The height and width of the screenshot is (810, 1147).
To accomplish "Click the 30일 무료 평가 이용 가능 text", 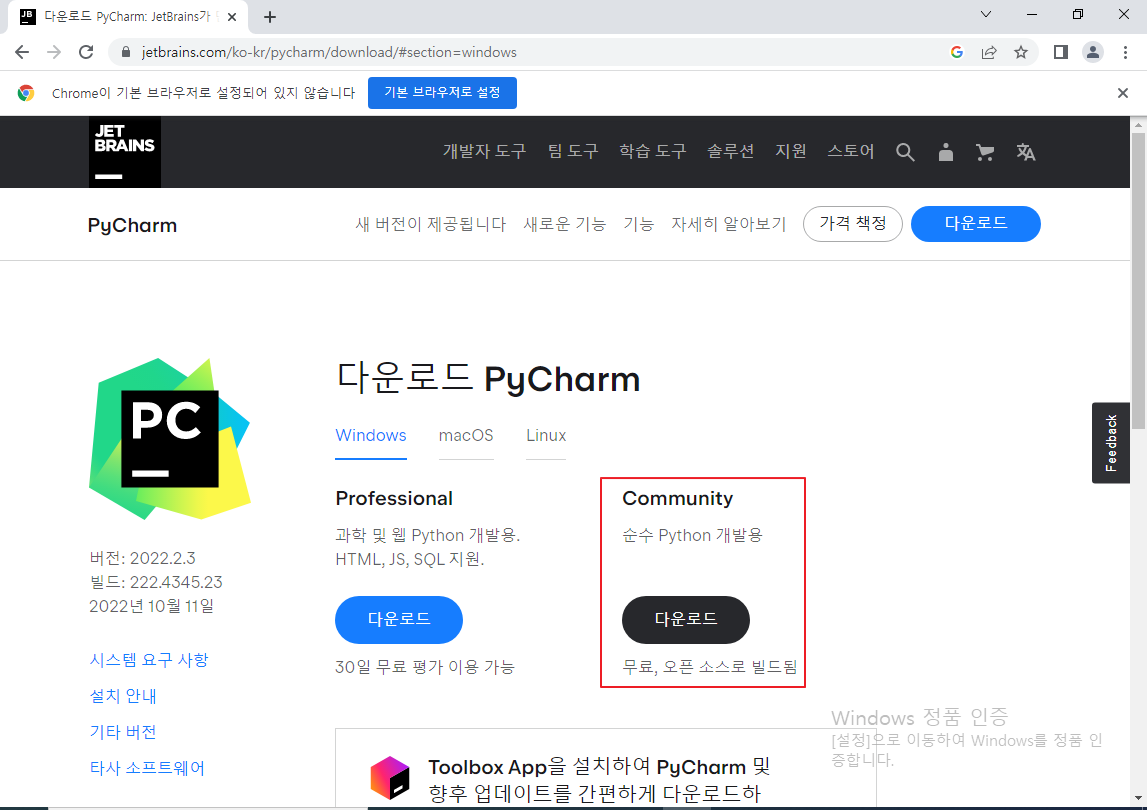I will [x=425, y=667].
